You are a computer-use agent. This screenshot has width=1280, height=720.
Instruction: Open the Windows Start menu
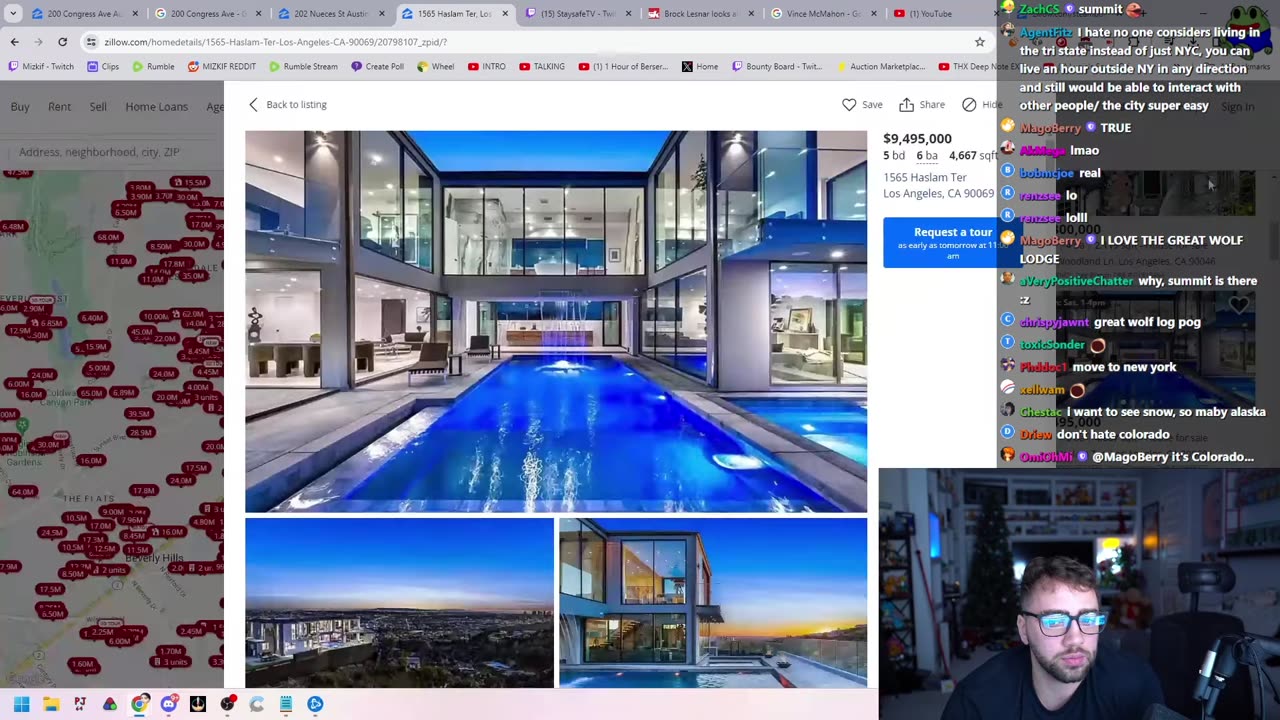click(x=22, y=704)
